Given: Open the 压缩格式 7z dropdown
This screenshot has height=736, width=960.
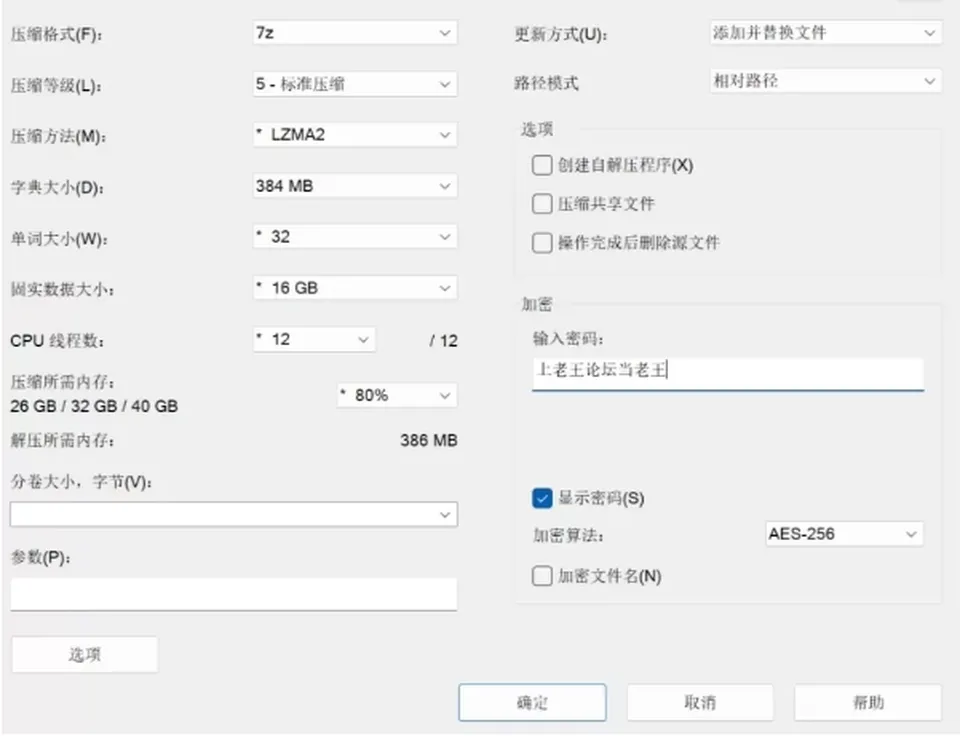Looking at the screenshot, I should point(355,32).
